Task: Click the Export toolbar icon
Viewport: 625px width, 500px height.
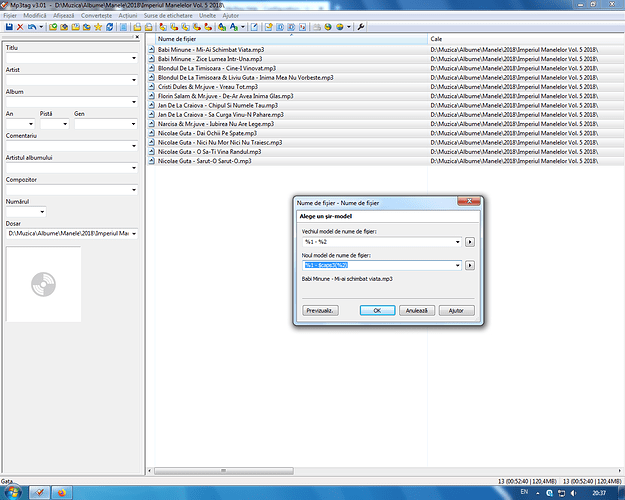Action: tap(269, 27)
